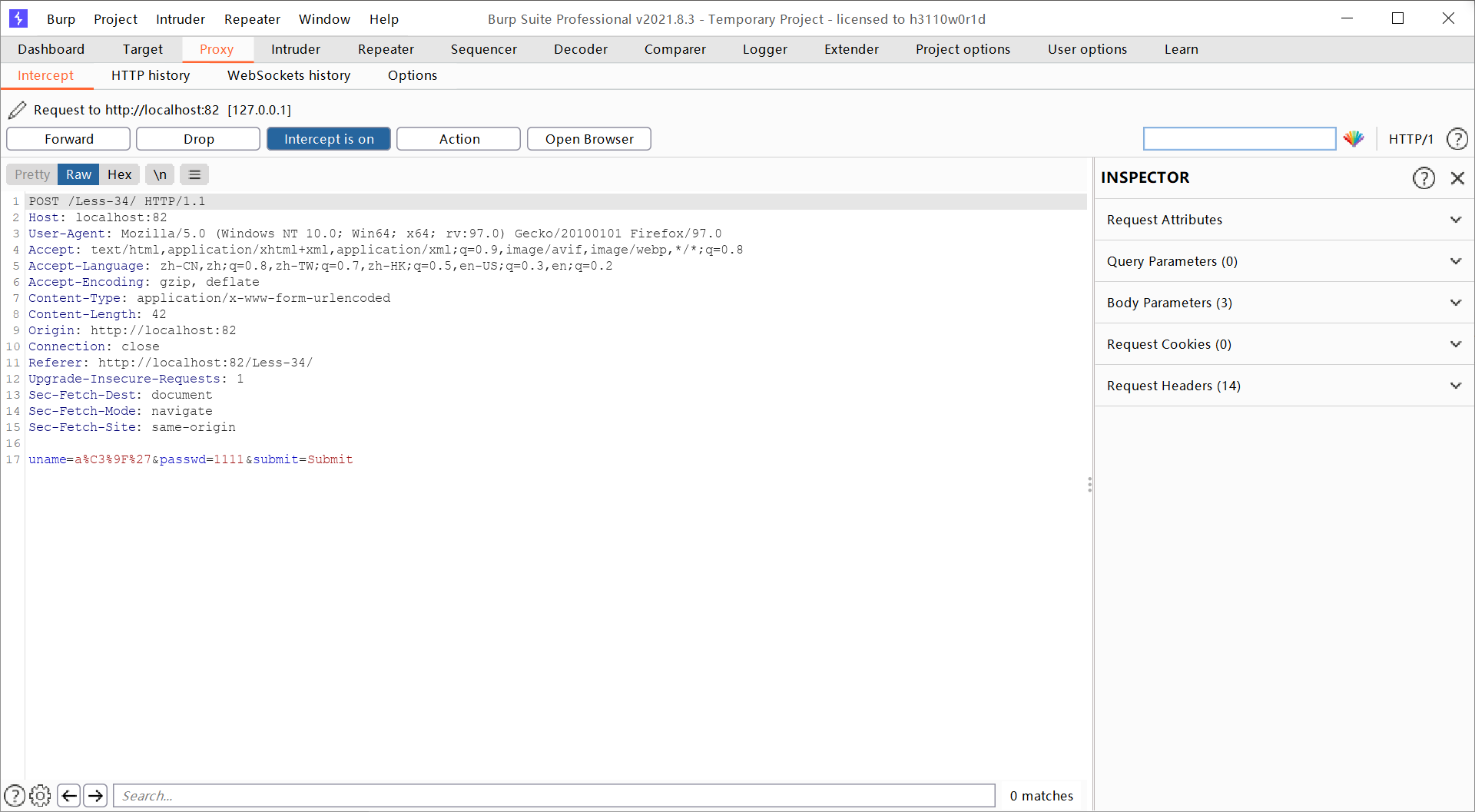This screenshot has height=812, width=1475.
Task: Open the message editor hamburger menu
Action: (x=194, y=174)
